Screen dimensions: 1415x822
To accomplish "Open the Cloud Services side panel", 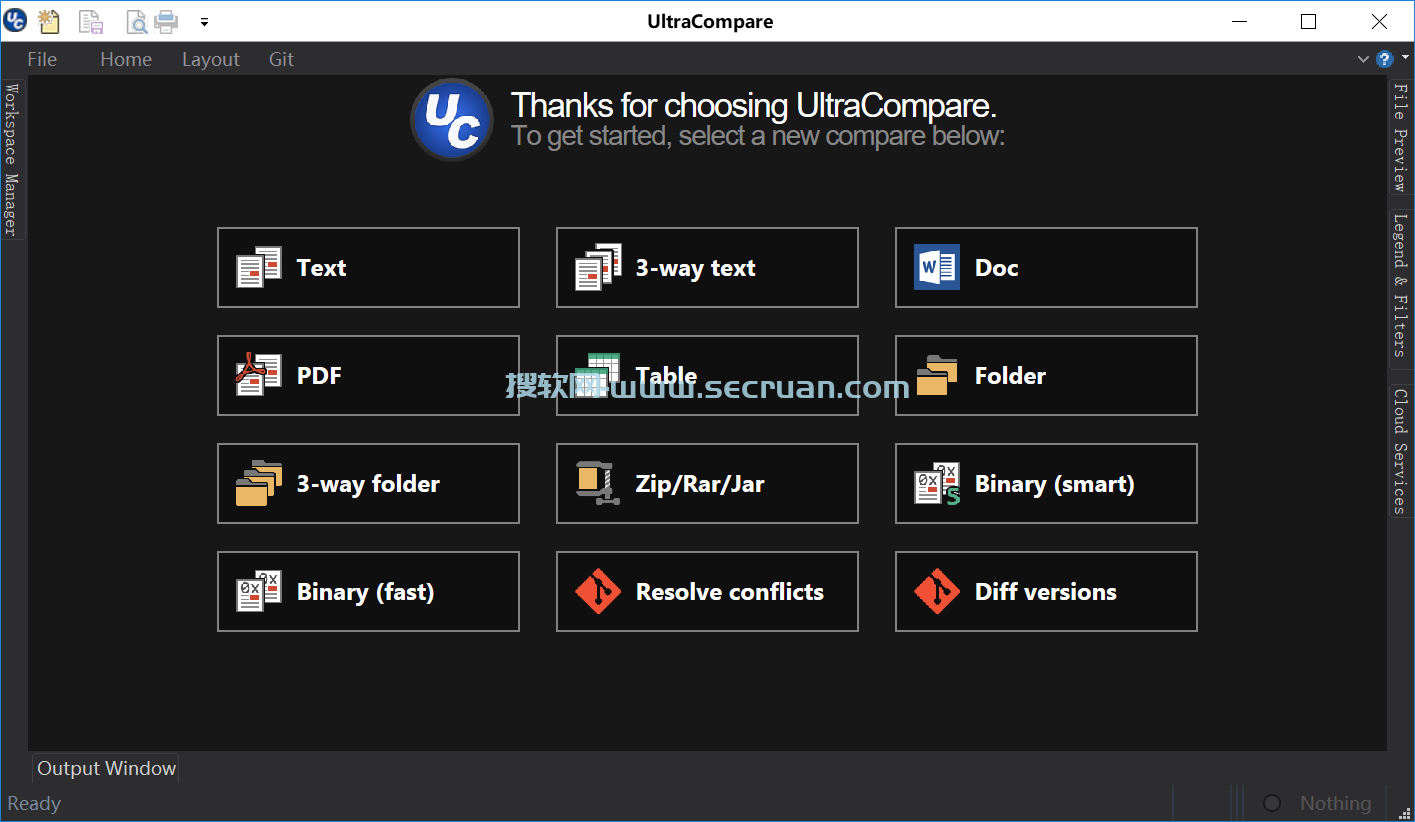I will (x=1400, y=450).
